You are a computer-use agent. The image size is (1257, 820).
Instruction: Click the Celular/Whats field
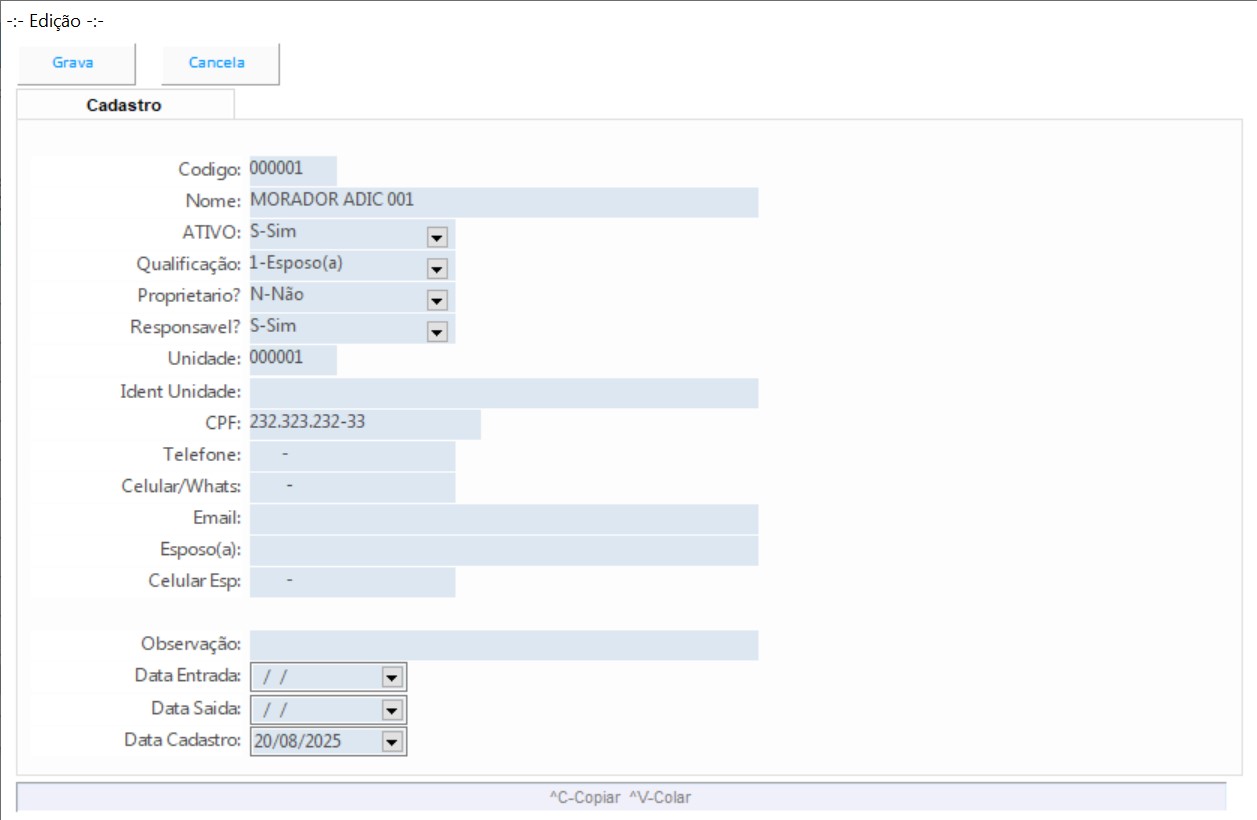tap(352, 488)
